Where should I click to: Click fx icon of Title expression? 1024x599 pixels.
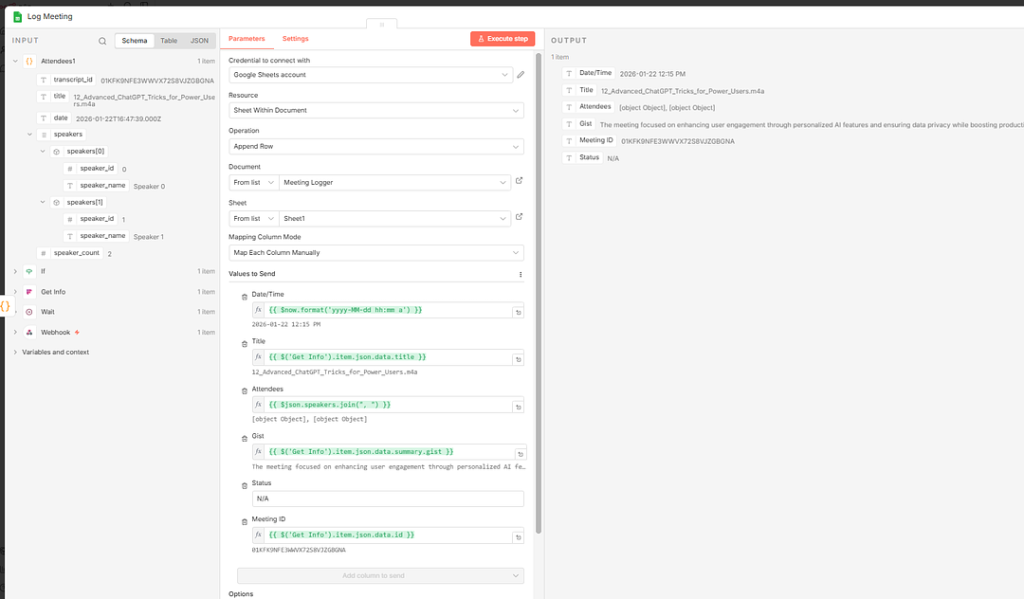coord(258,357)
